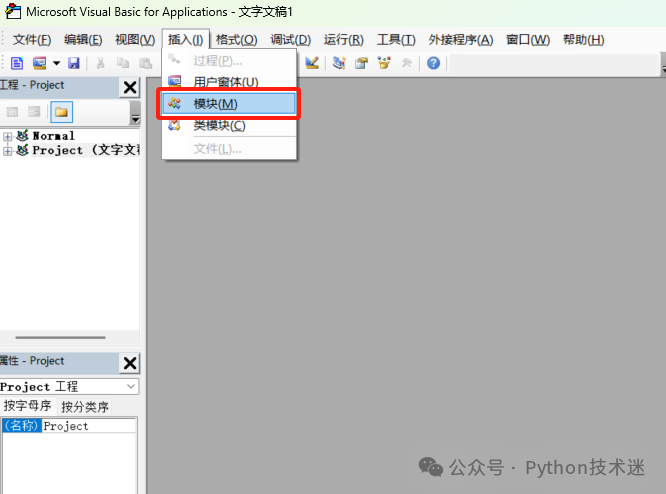The height and width of the screenshot is (494, 666).
Task: Toggle folders view in Project panel
Action: pos(61,112)
